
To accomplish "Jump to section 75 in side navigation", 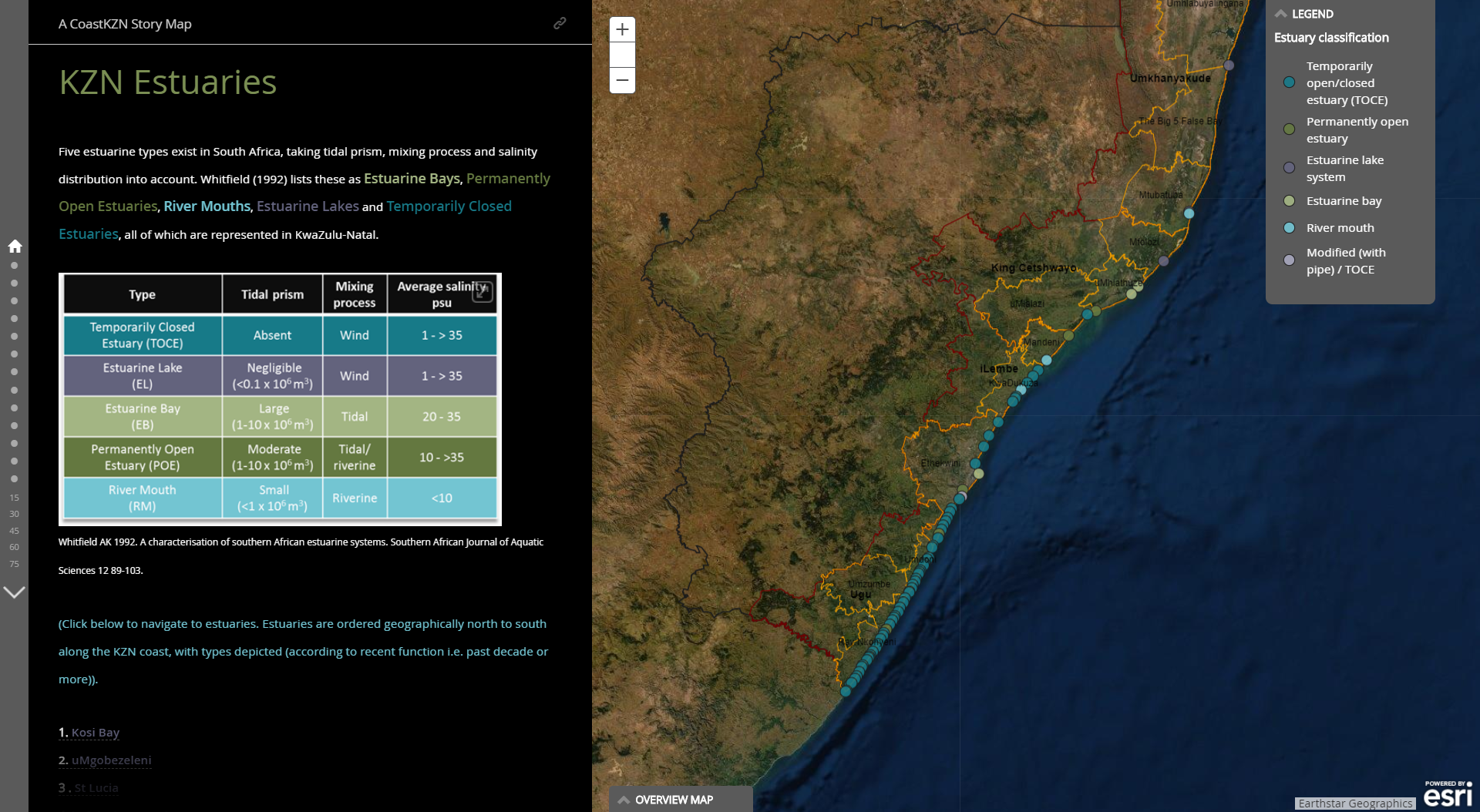I will click(14, 564).
